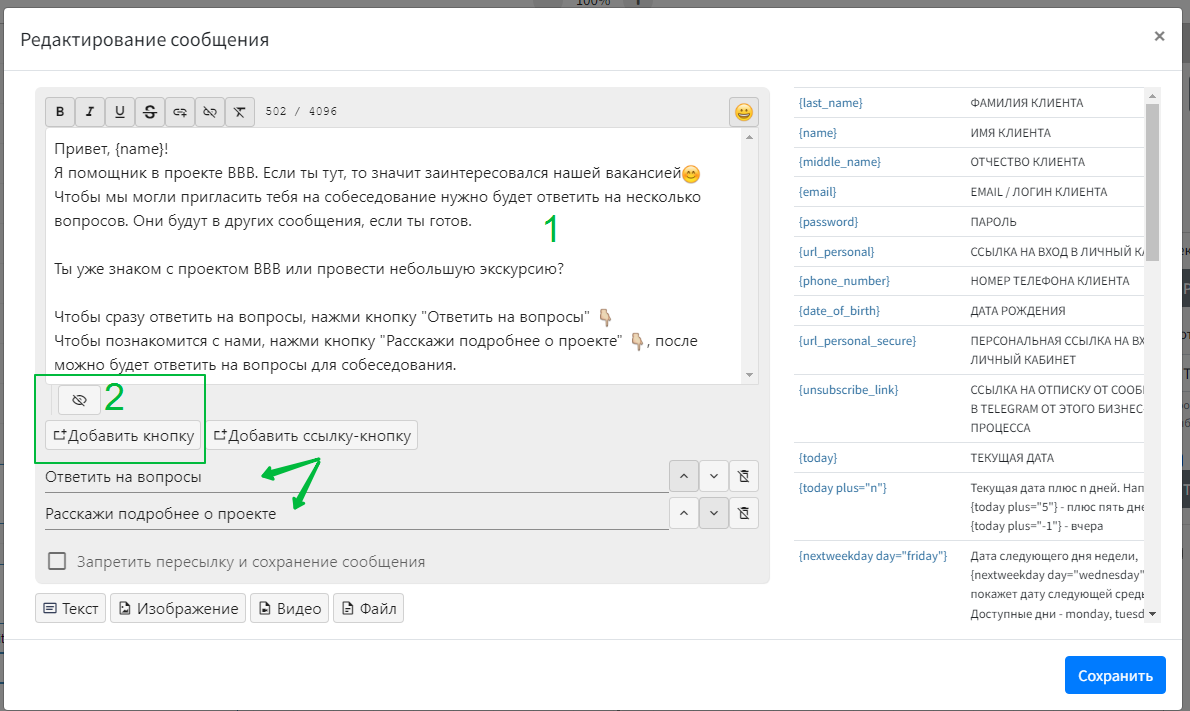1190x711 pixels.
Task: Open the emoji picker
Action: coord(743,112)
